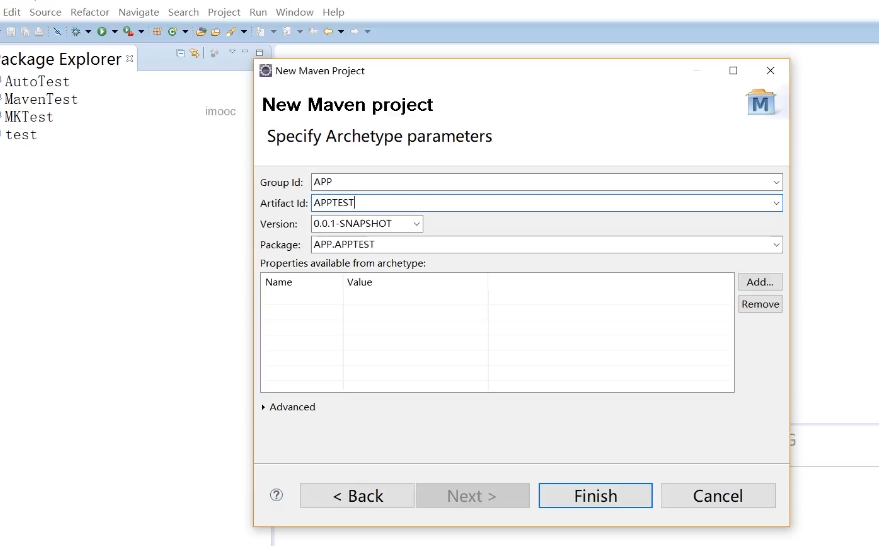Open the Group Id combo dropdown
The image size is (879, 546).
point(776,182)
